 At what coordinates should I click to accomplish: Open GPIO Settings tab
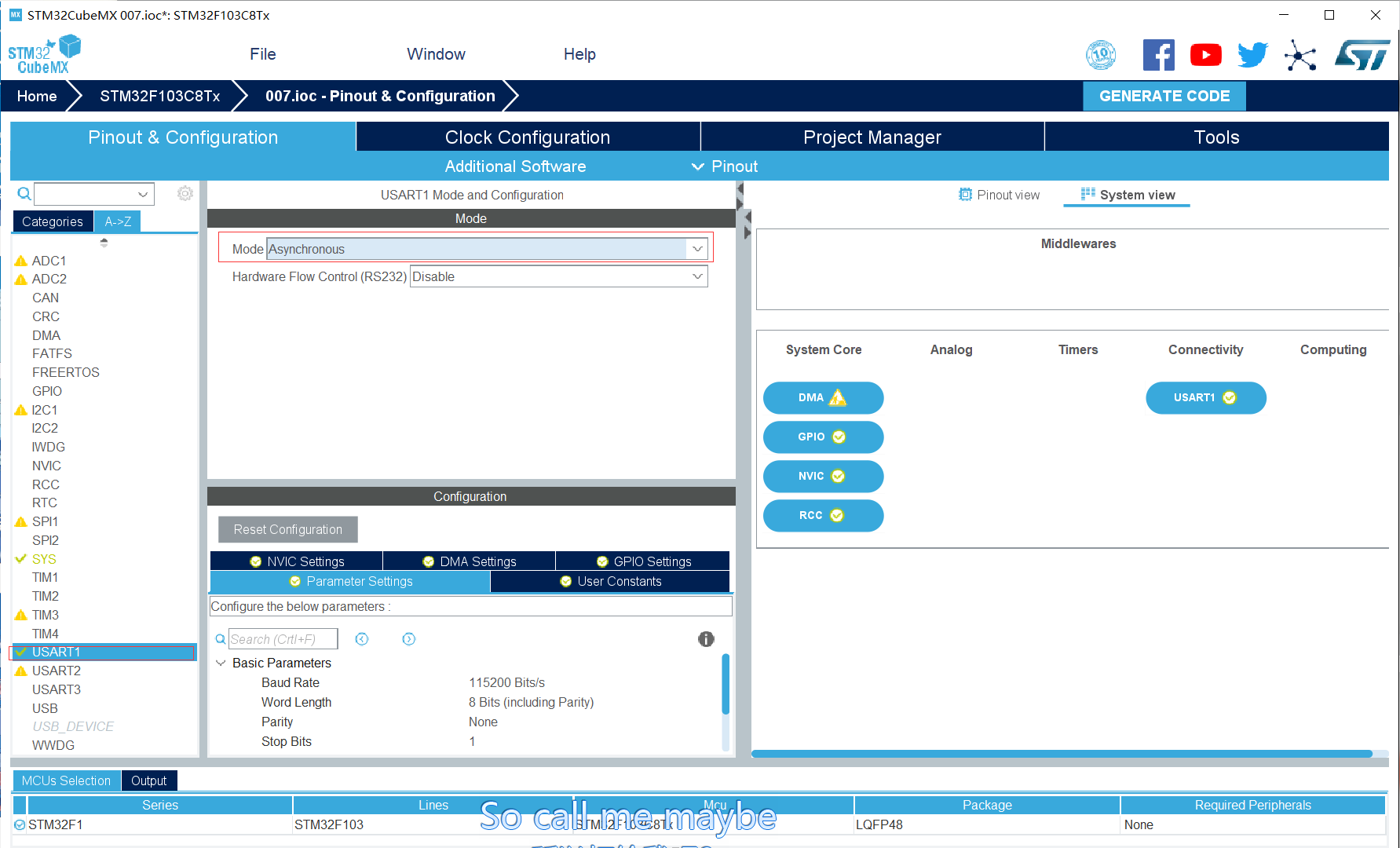643,561
